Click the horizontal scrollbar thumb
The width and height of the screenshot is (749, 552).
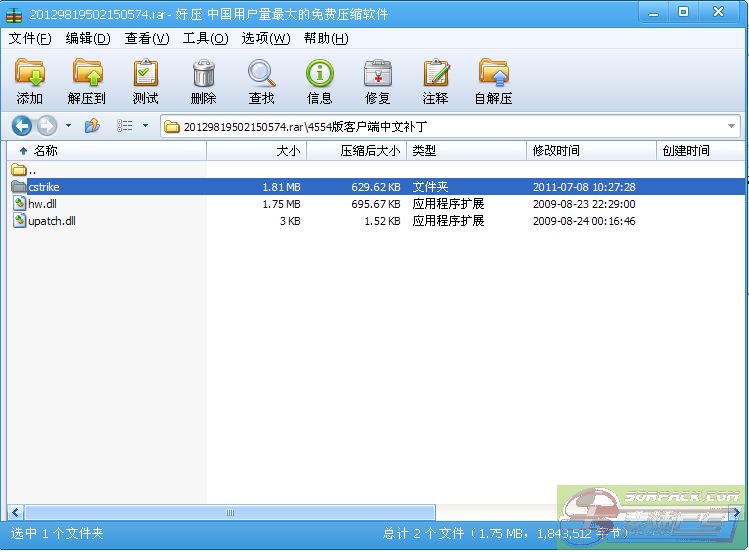coord(230,512)
